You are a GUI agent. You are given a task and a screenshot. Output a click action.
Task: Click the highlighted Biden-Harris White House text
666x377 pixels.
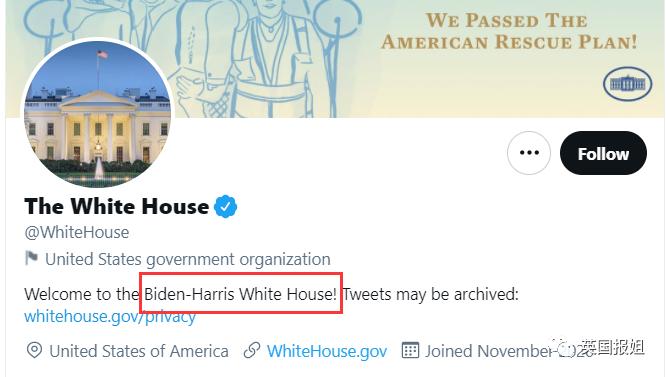(x=241, y=294)
